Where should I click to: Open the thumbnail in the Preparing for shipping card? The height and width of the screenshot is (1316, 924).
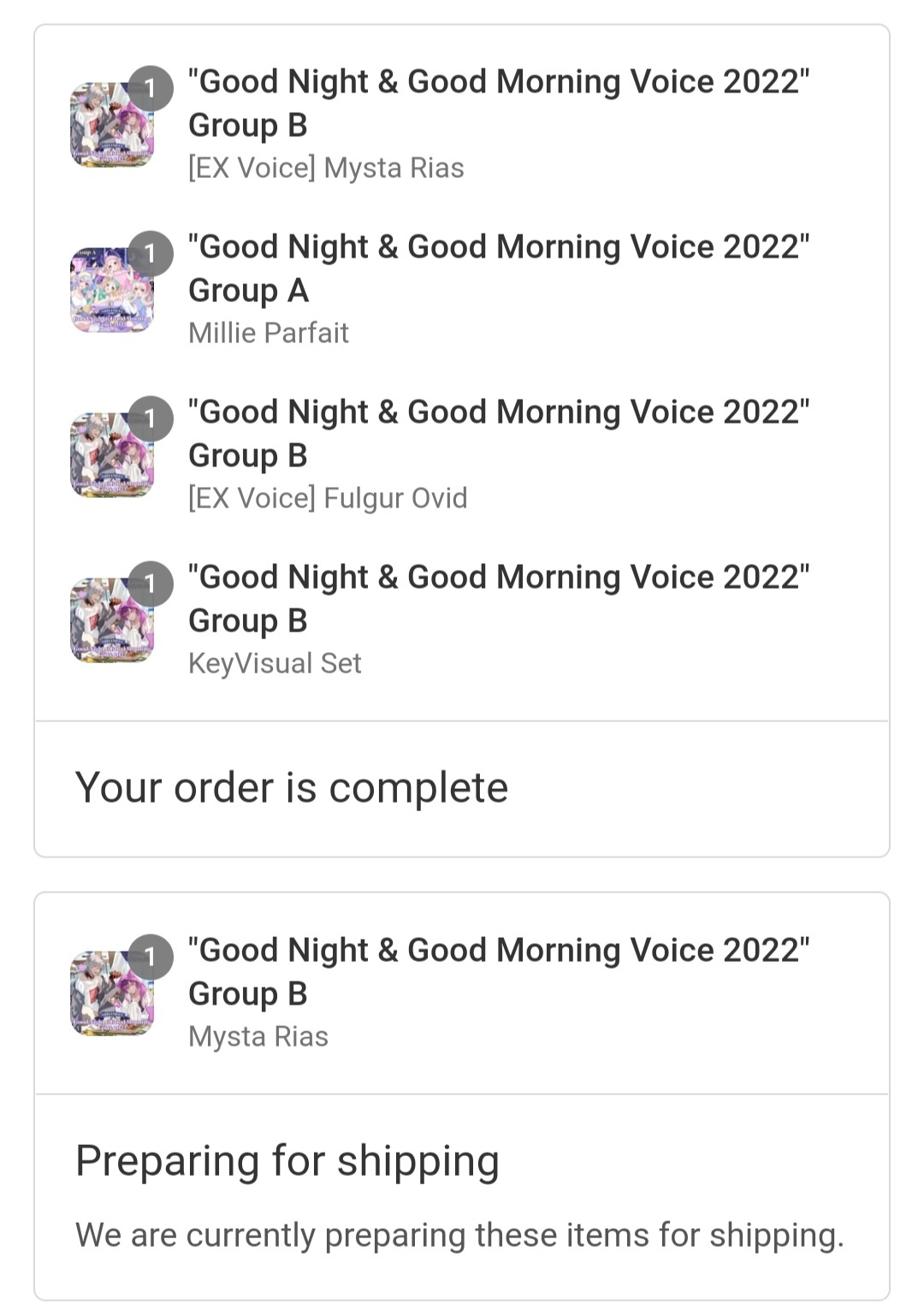(x=112, y=993)
